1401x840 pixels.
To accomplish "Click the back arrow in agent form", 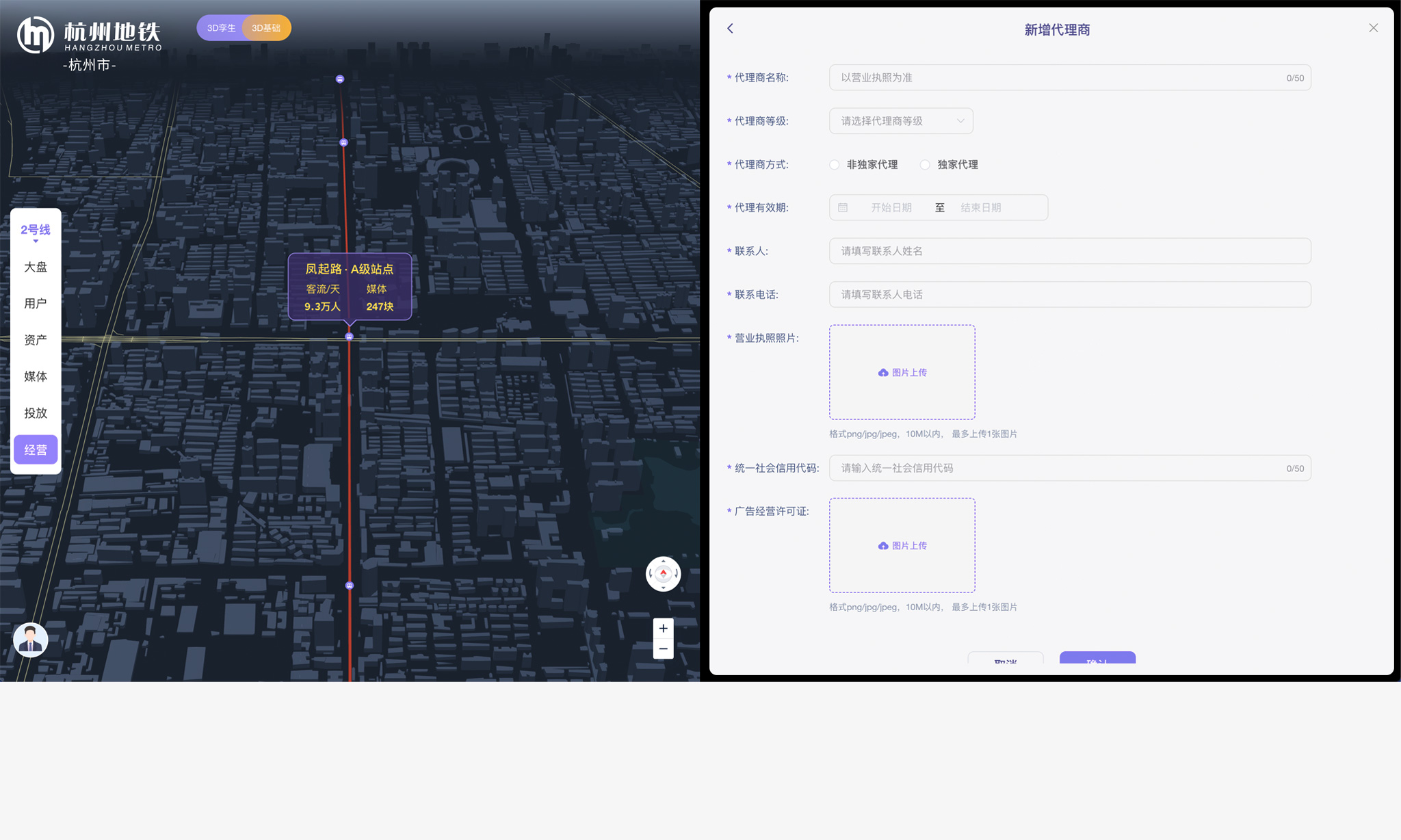I will (x=730, y=28).
